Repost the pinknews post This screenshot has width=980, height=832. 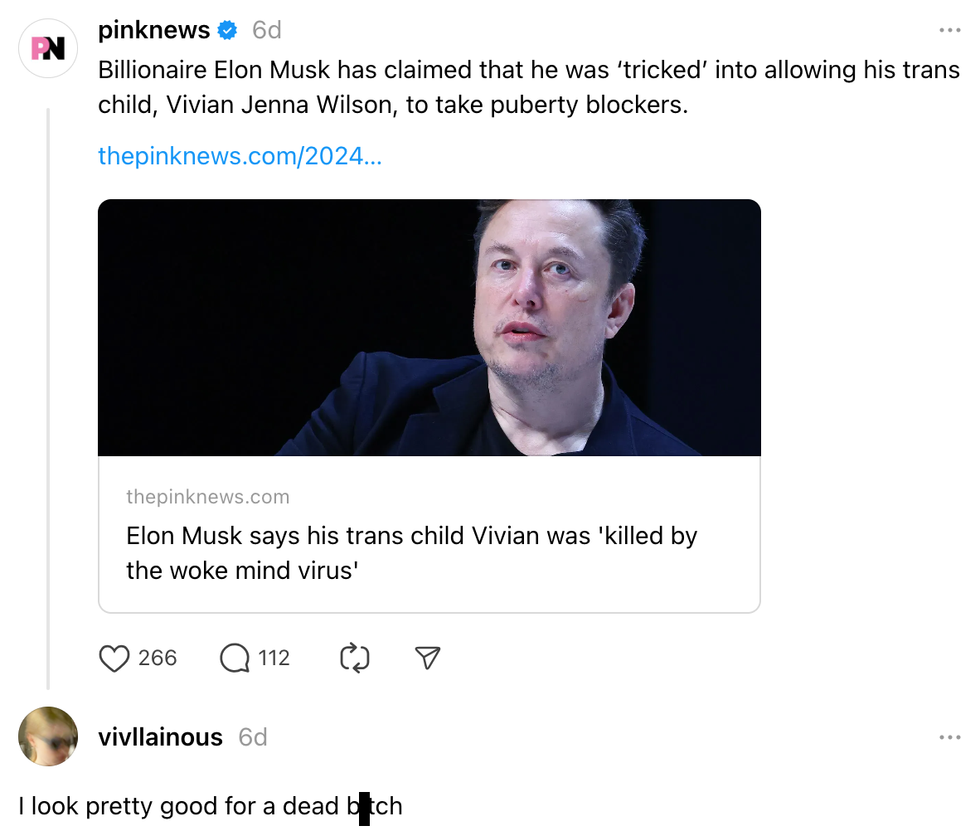click(355, 658)
